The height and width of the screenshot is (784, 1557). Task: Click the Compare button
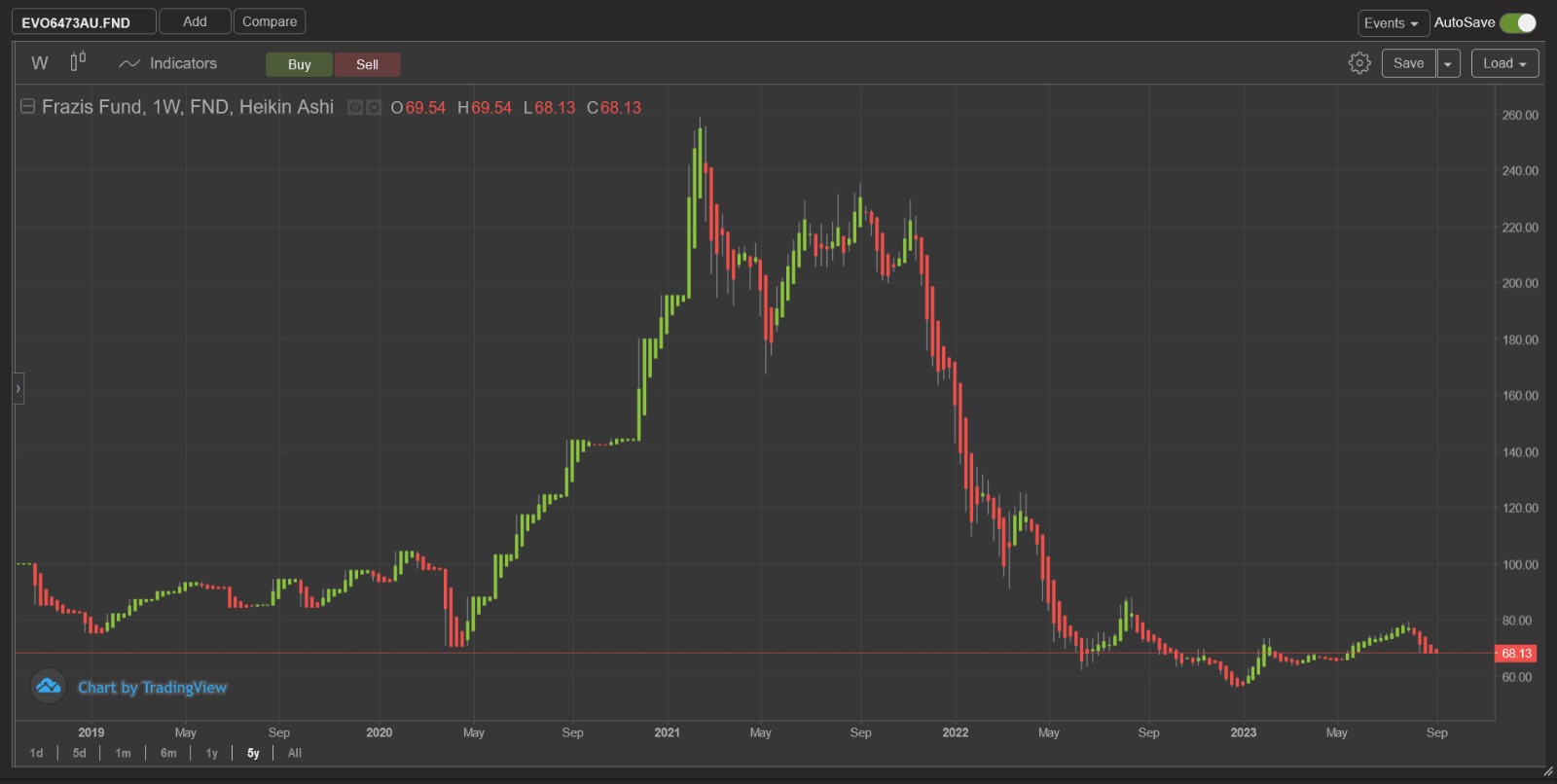(270, 21)
